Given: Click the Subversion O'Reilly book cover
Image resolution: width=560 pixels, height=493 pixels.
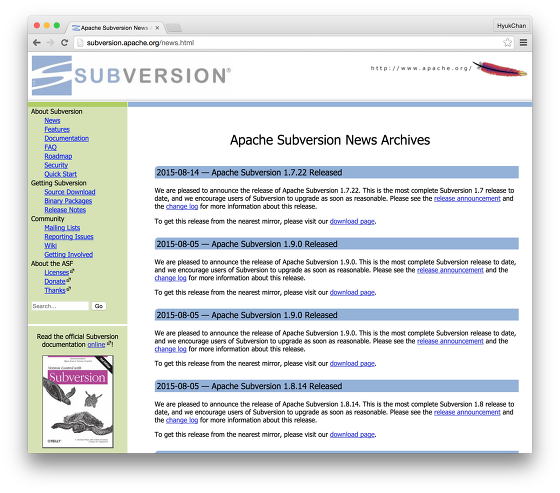Looking at the screenshot, I should coord(78,401).
